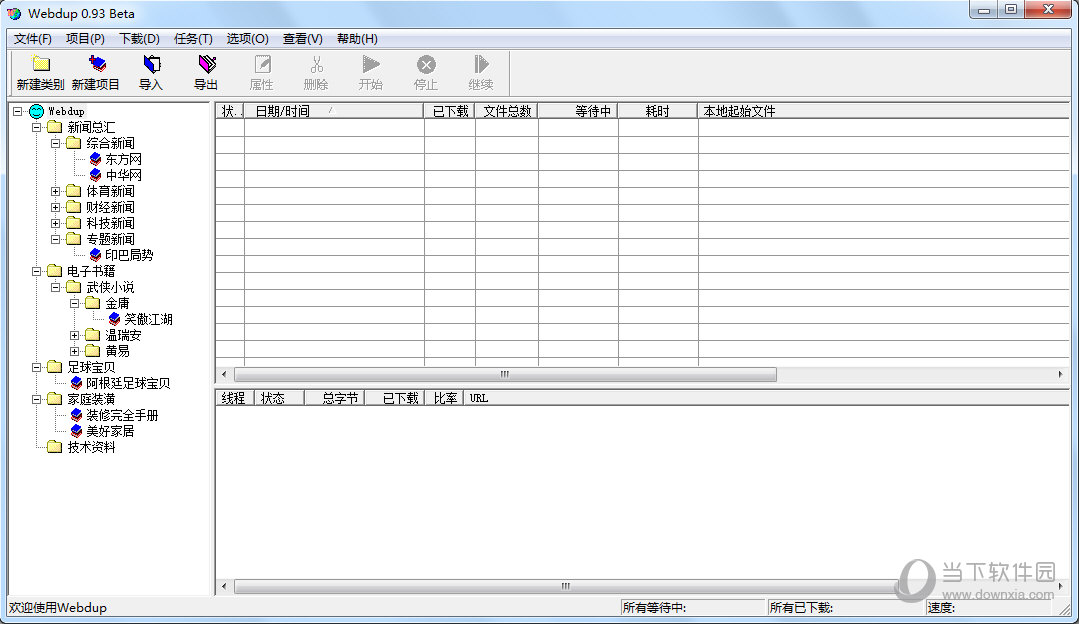
Task: Click the thread list horizontal scrollbar thumb
Action: pyautogui.click(x=566, y=586)
